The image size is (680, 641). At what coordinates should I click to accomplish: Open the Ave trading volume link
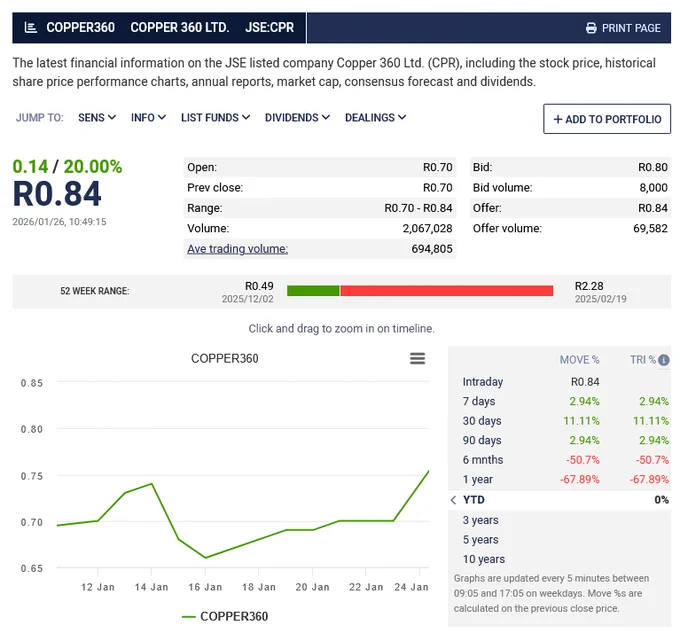click(237, 249)
